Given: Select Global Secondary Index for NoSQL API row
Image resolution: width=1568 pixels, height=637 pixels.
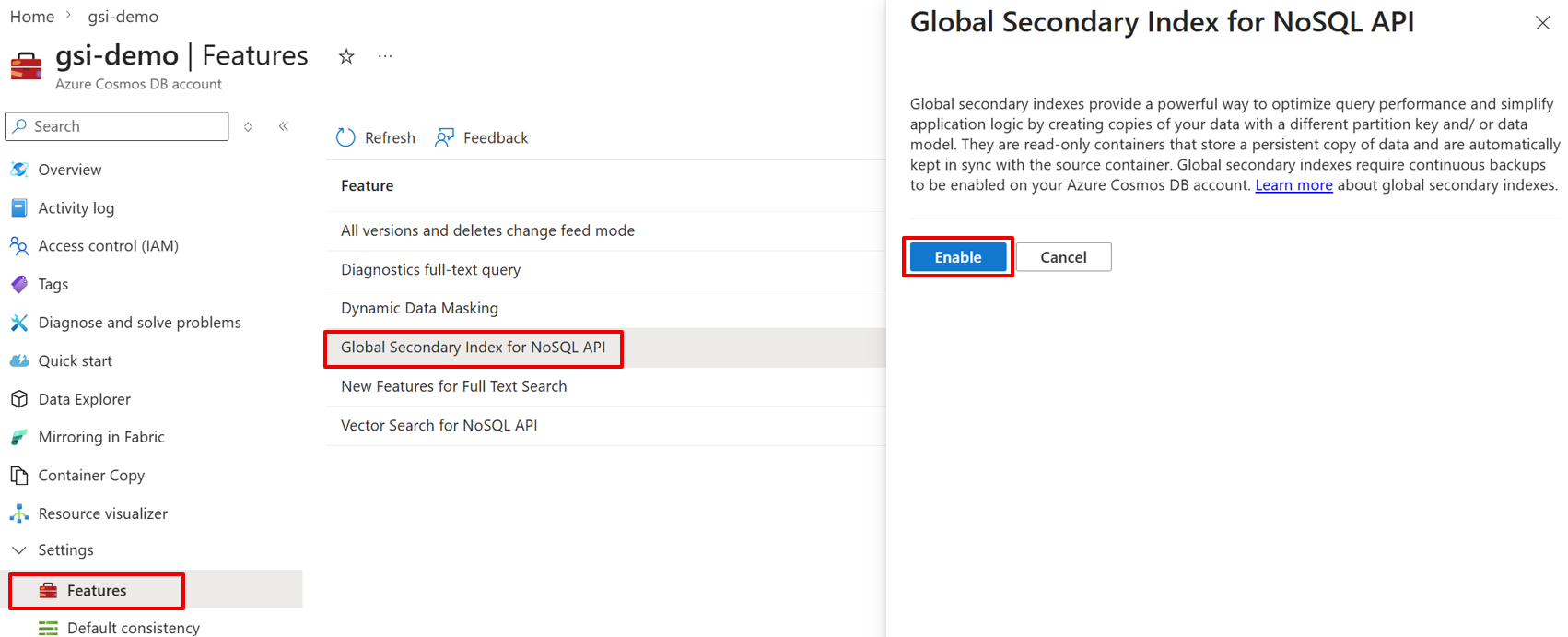Looking at the screenshot, I should tap(606, 348).
